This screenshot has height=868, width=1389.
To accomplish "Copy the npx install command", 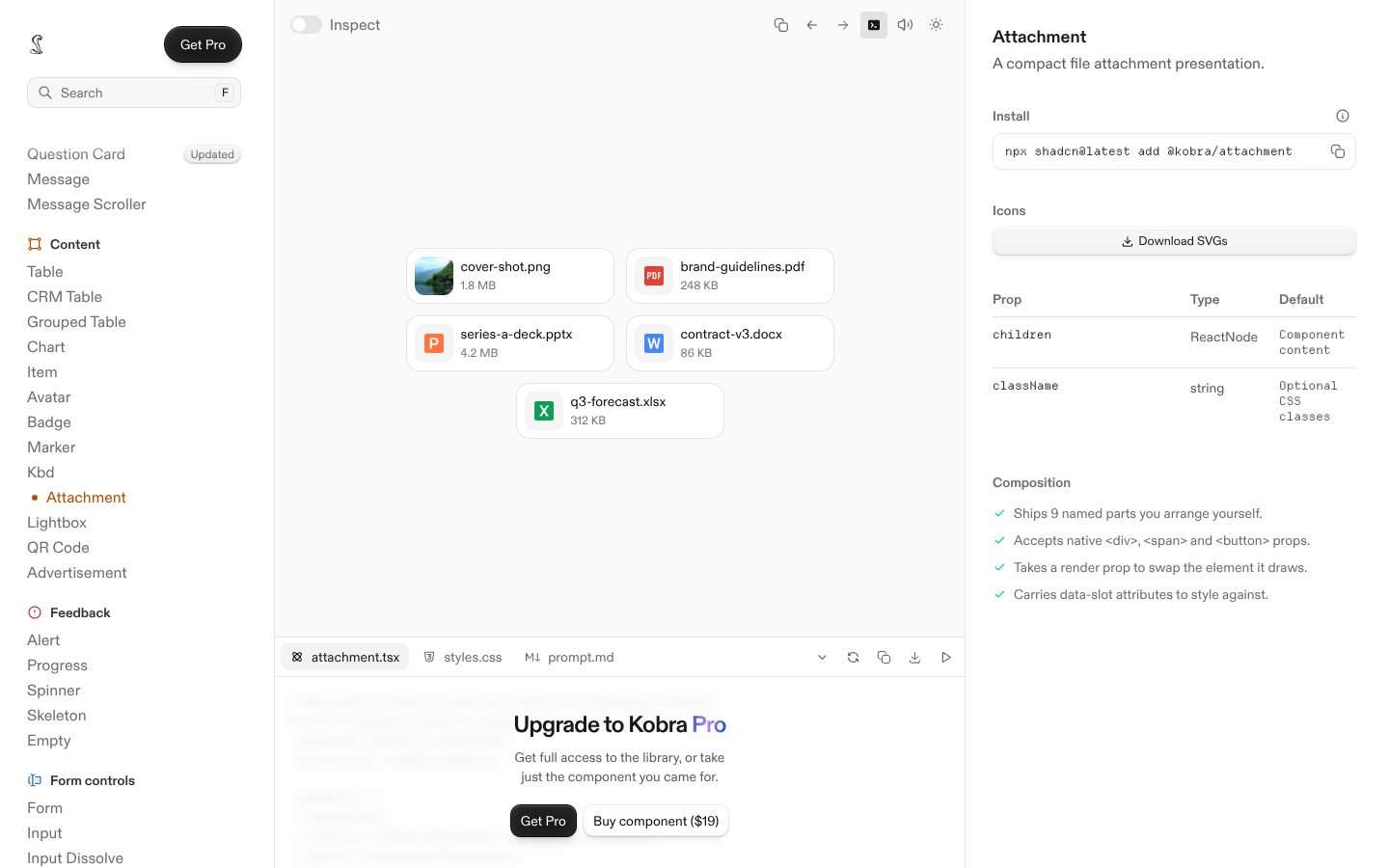I will click(x=1338, y=151).
